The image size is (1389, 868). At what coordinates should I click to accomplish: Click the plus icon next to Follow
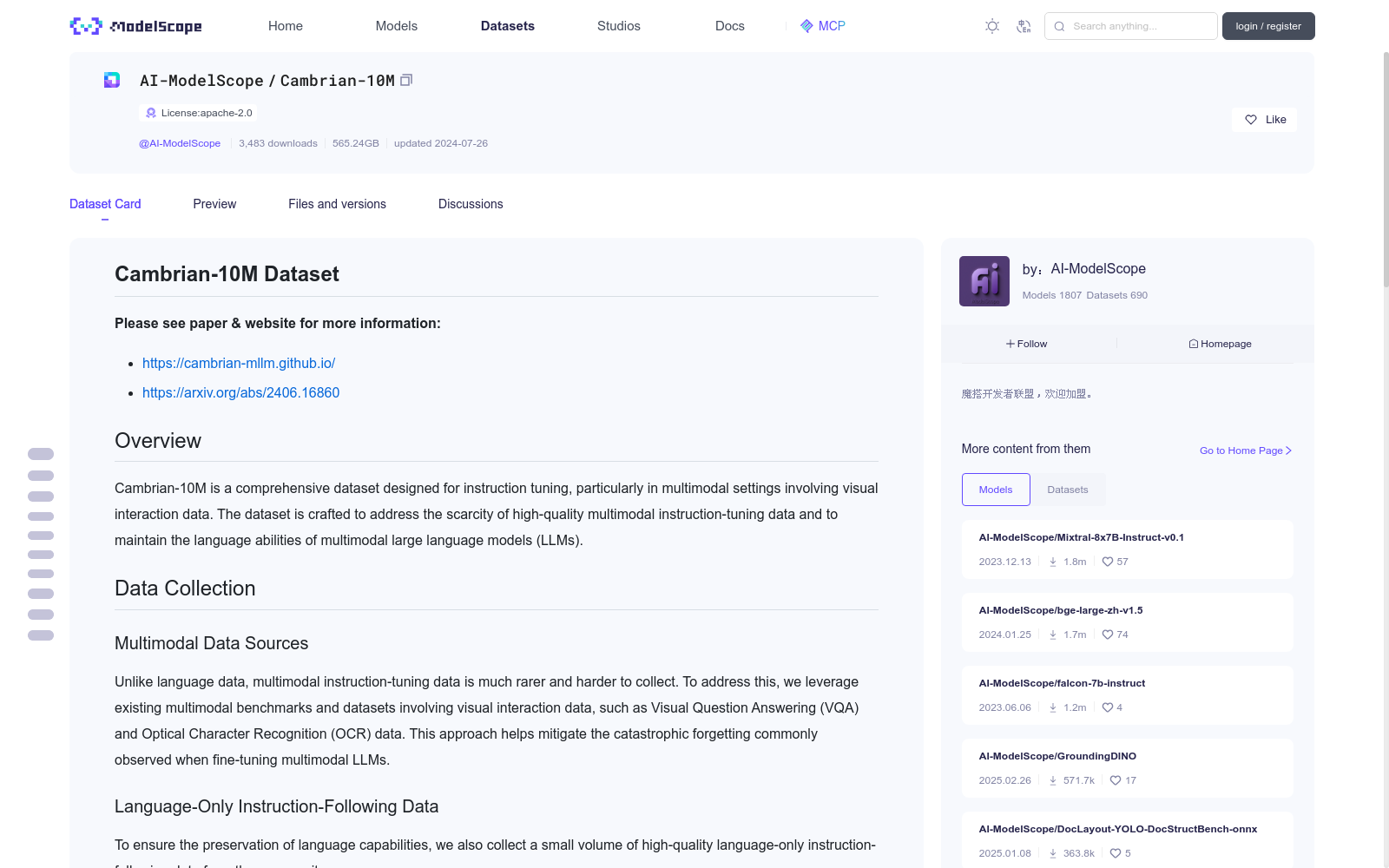pos(1010,344)
